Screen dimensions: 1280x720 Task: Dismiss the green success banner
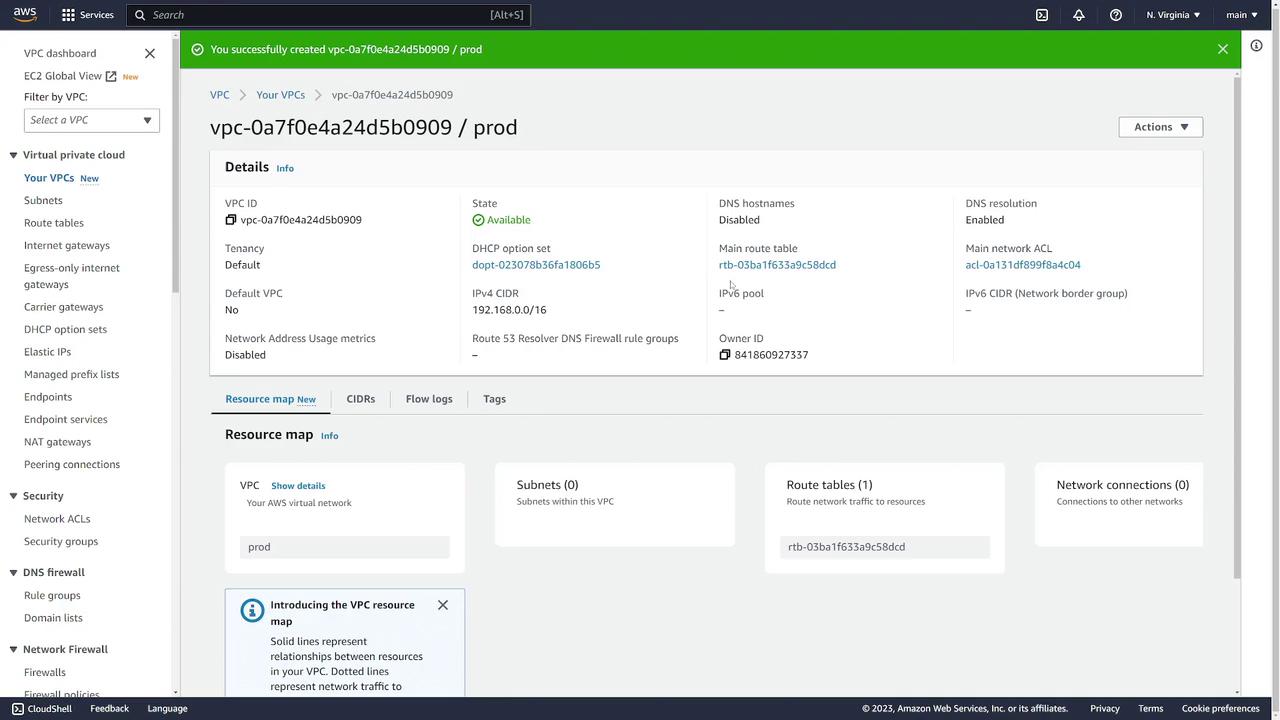pos(1223,49)
